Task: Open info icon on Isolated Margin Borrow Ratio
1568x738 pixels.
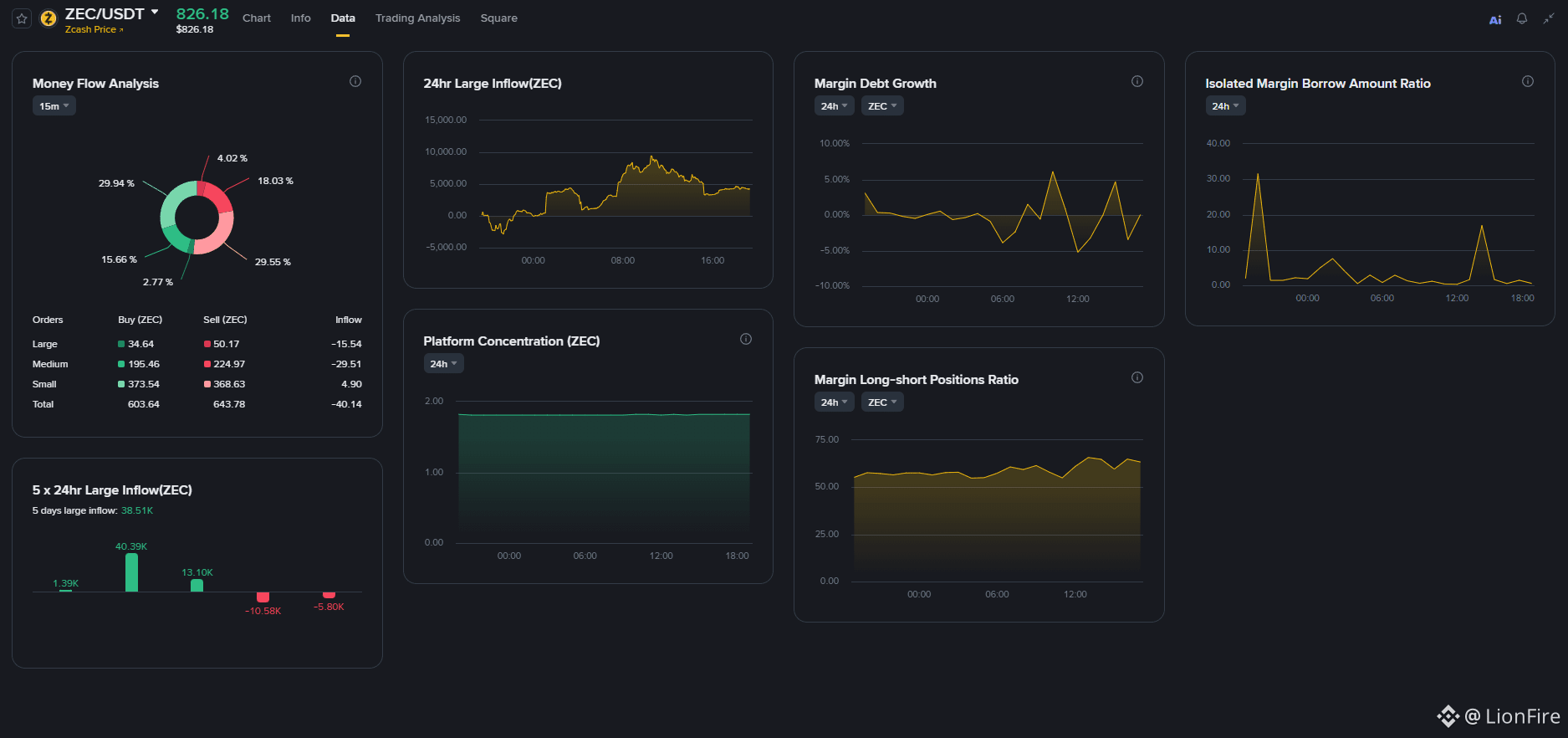Action: [1528, 81]
